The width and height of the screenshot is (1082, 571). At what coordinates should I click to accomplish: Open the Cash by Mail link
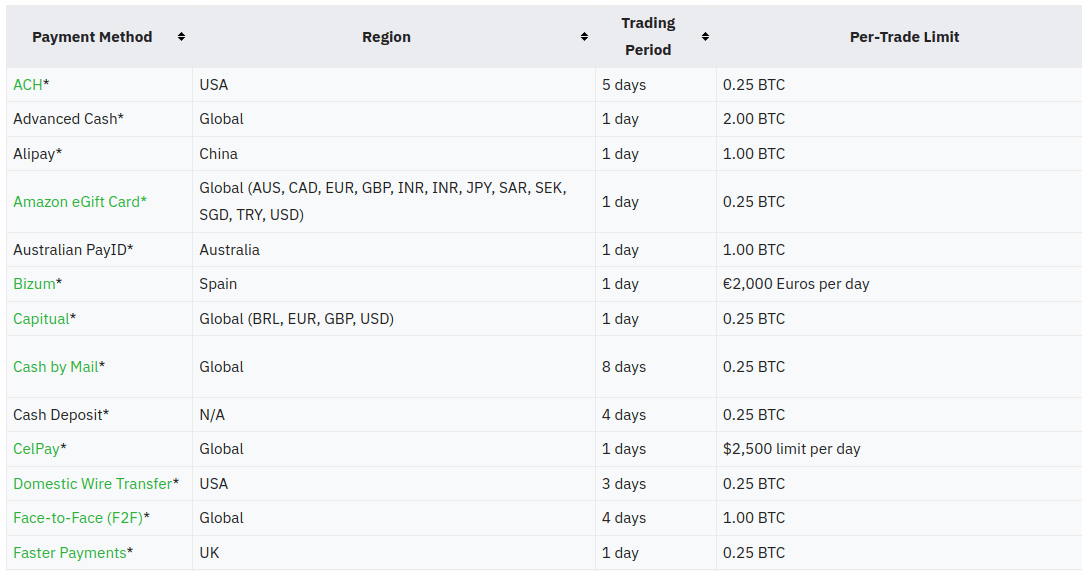(55, 367)
